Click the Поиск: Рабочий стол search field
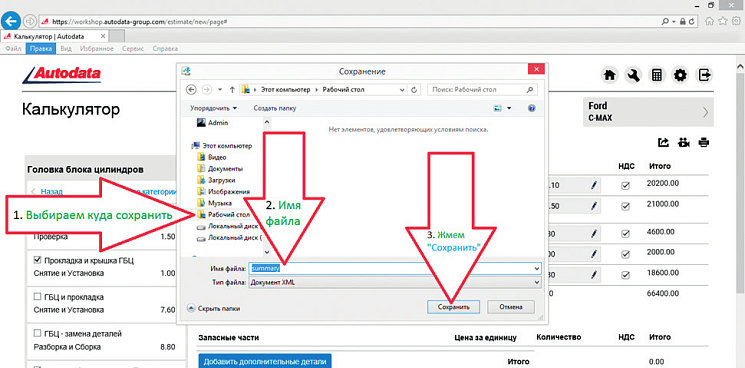The image size is (745, 368). (483, 89)
